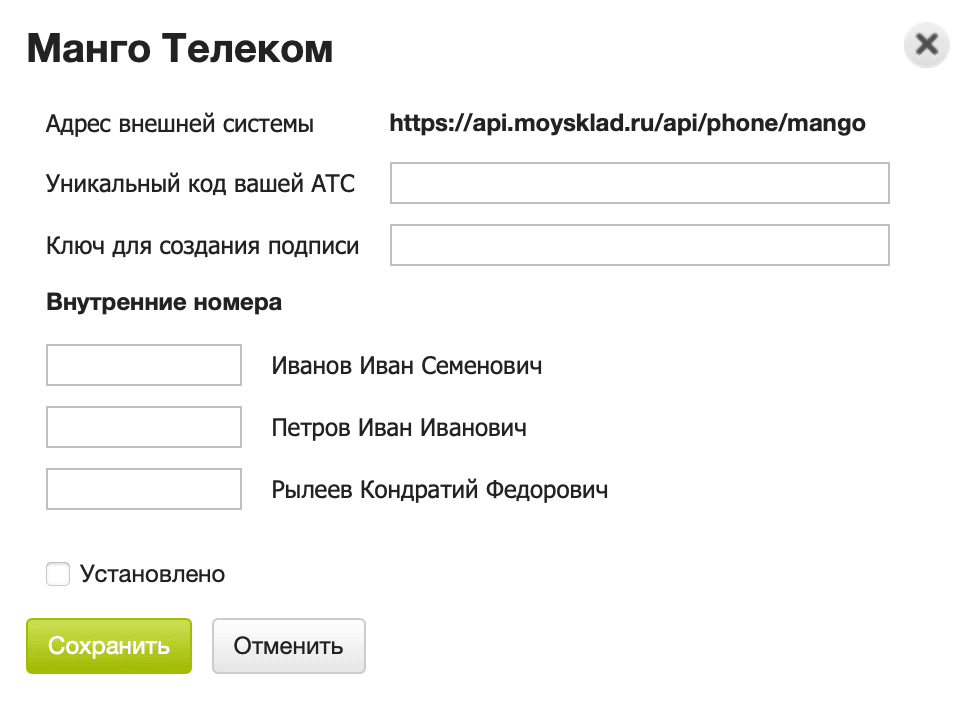Click the Сохранить button
Image resolution: width=966 pixels, height=722 pixels.
(x=108, y=646)
